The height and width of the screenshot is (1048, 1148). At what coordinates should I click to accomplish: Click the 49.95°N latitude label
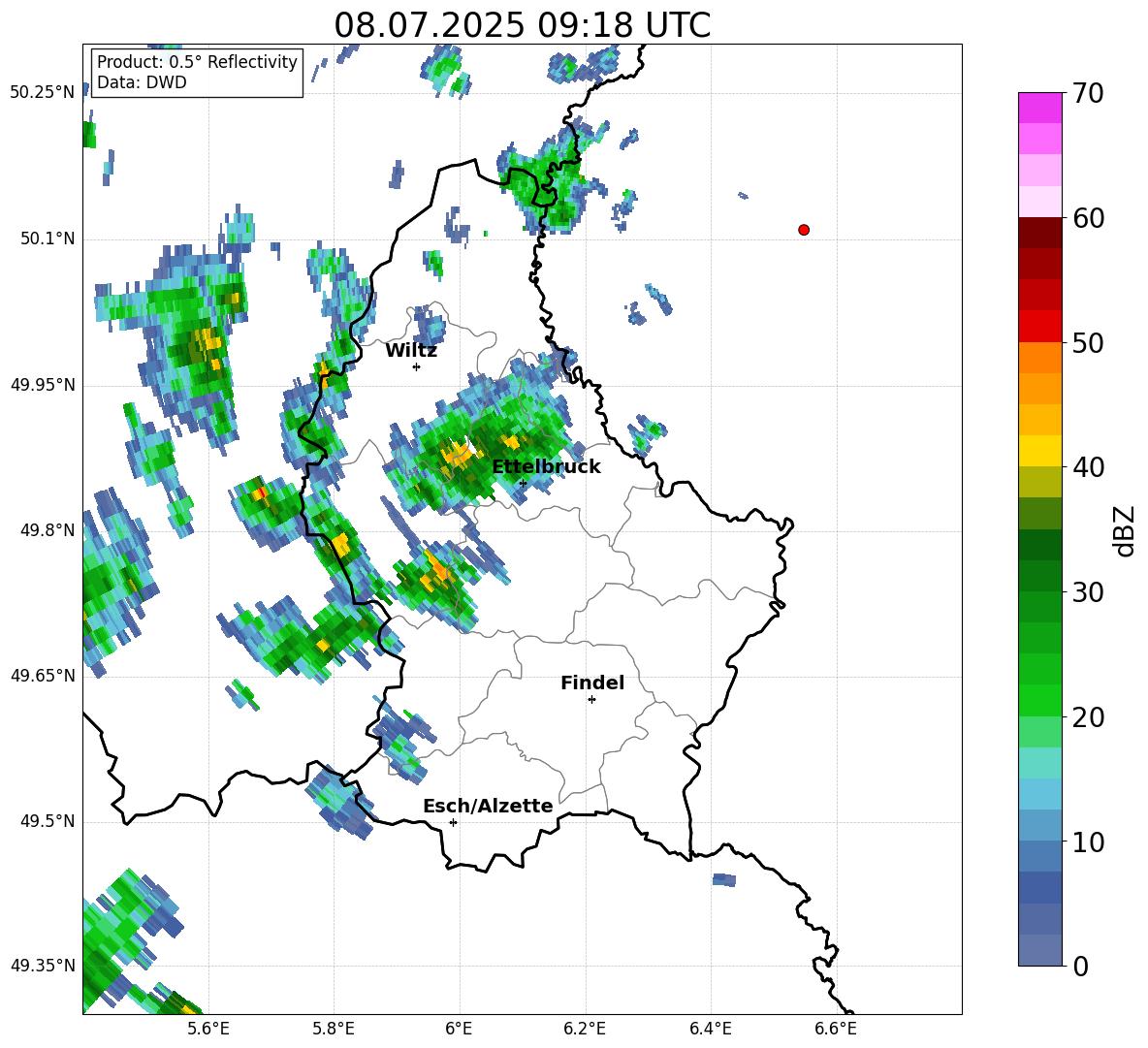[x=43, y=385]
